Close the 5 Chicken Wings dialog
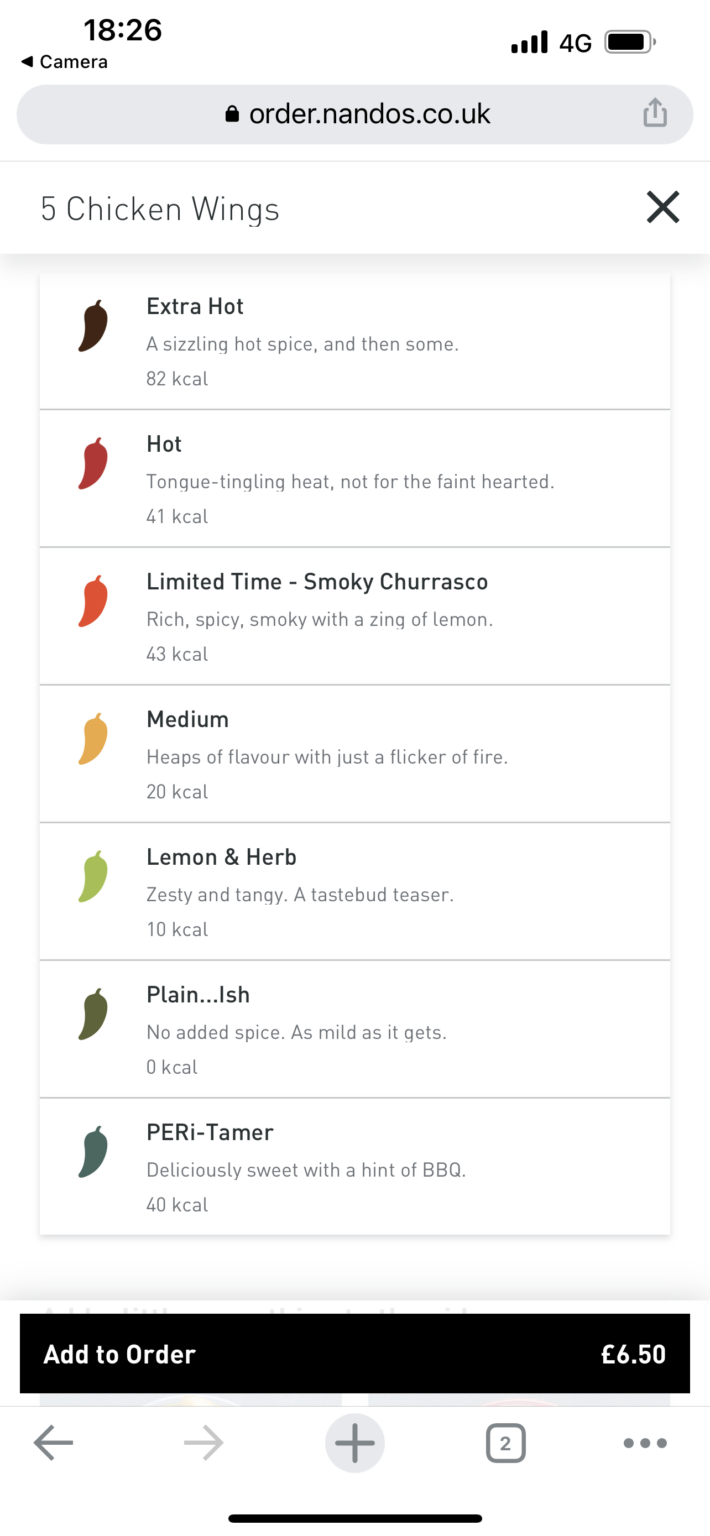This screenshot has width=710, height=1536. pos(662,208)
